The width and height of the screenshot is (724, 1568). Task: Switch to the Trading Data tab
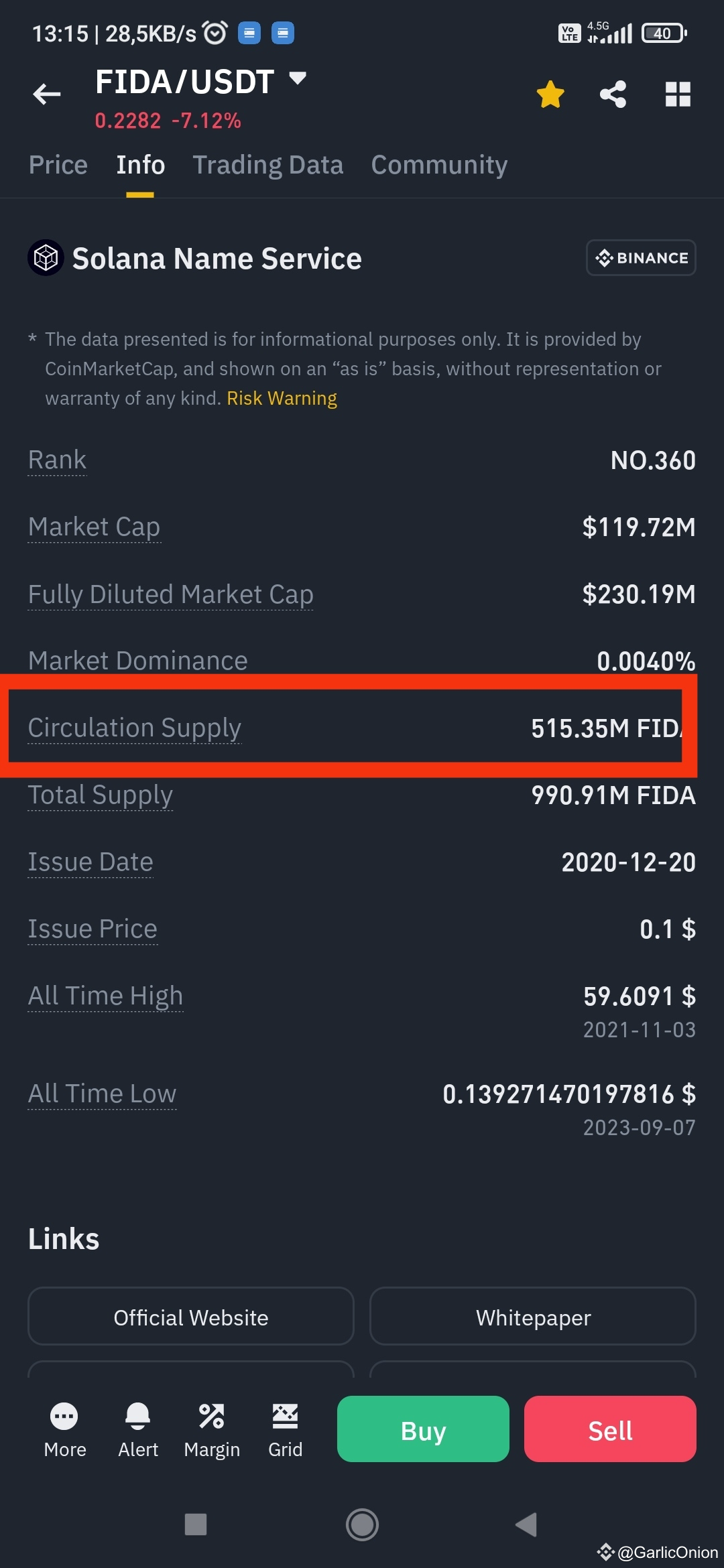(268, 165)
